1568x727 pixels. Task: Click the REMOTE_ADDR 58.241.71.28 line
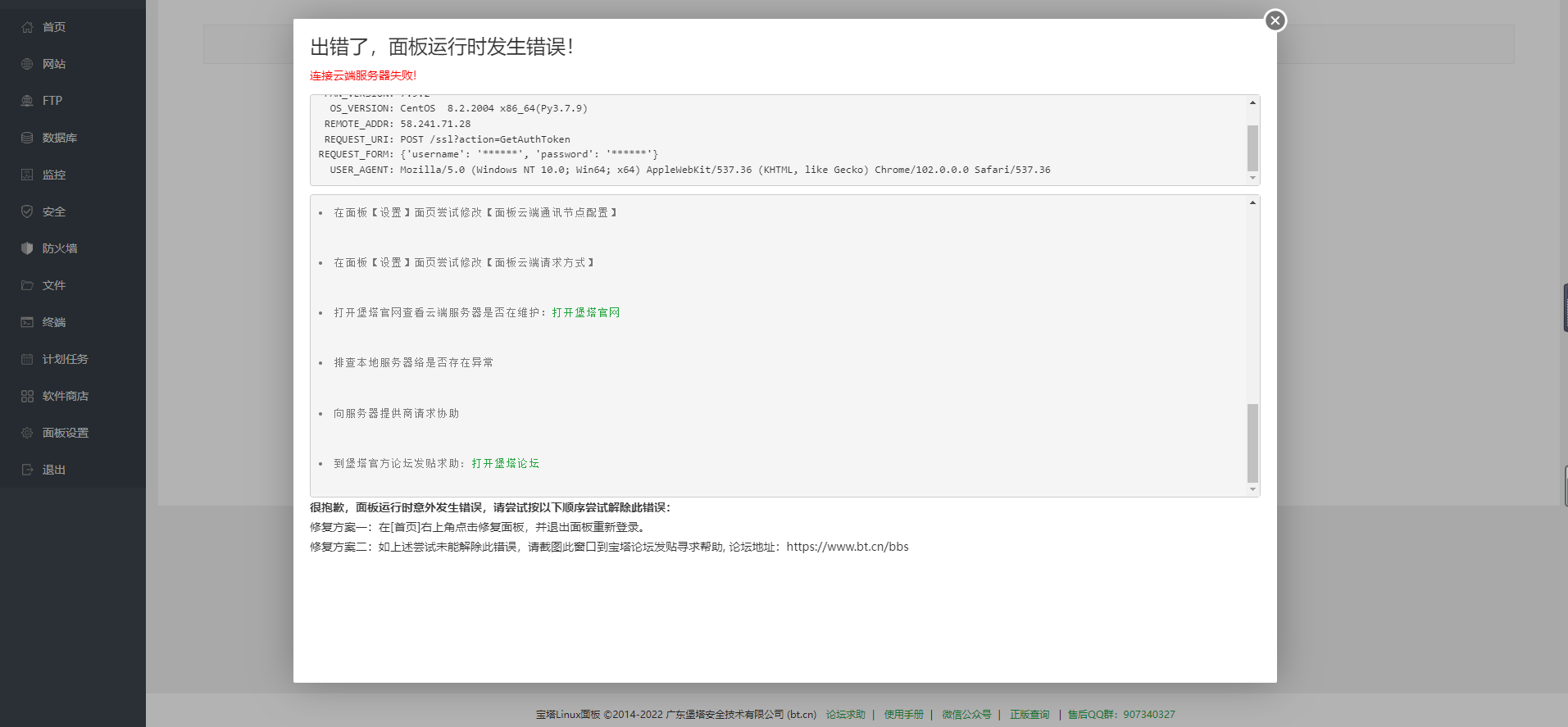pos(398,124)
